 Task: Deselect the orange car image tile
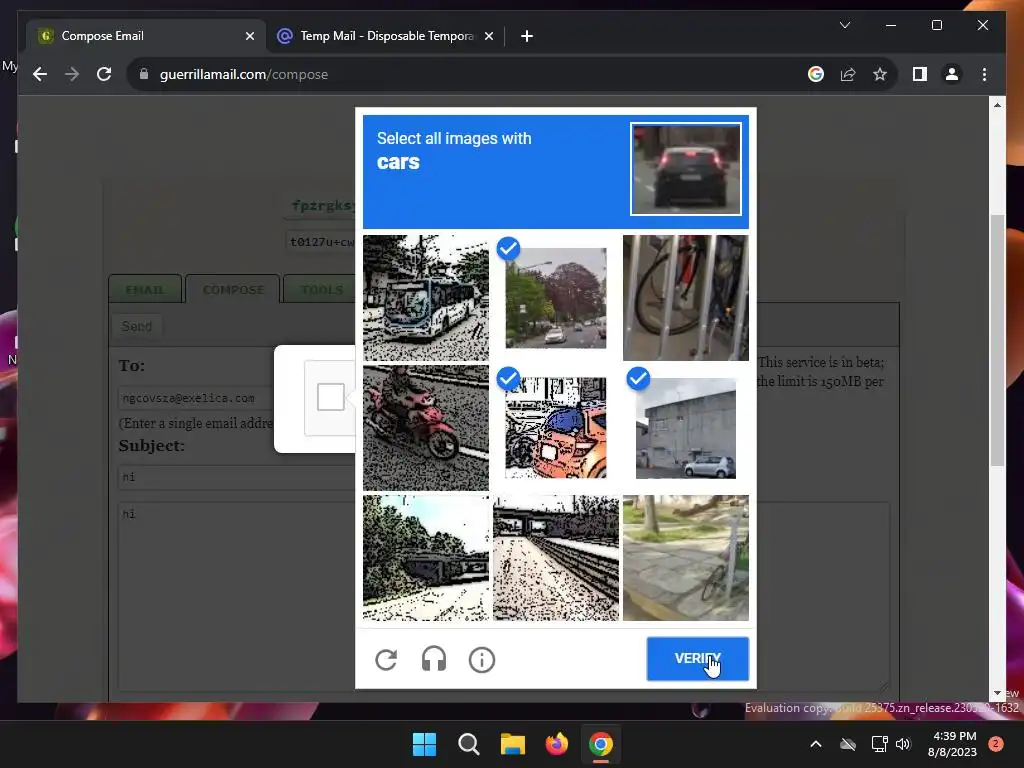click(x=556, y=428)
